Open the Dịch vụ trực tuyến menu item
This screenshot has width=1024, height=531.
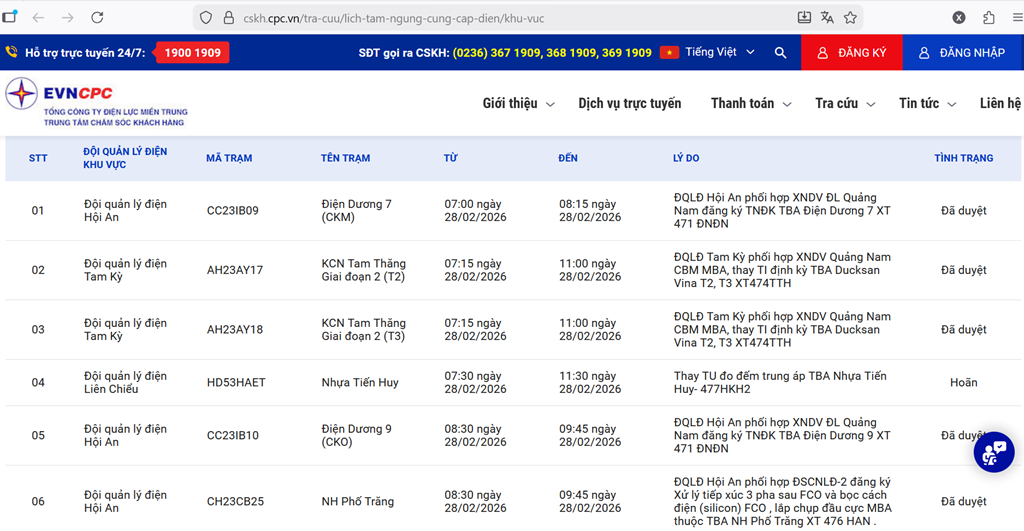click(x=629, y=103)
